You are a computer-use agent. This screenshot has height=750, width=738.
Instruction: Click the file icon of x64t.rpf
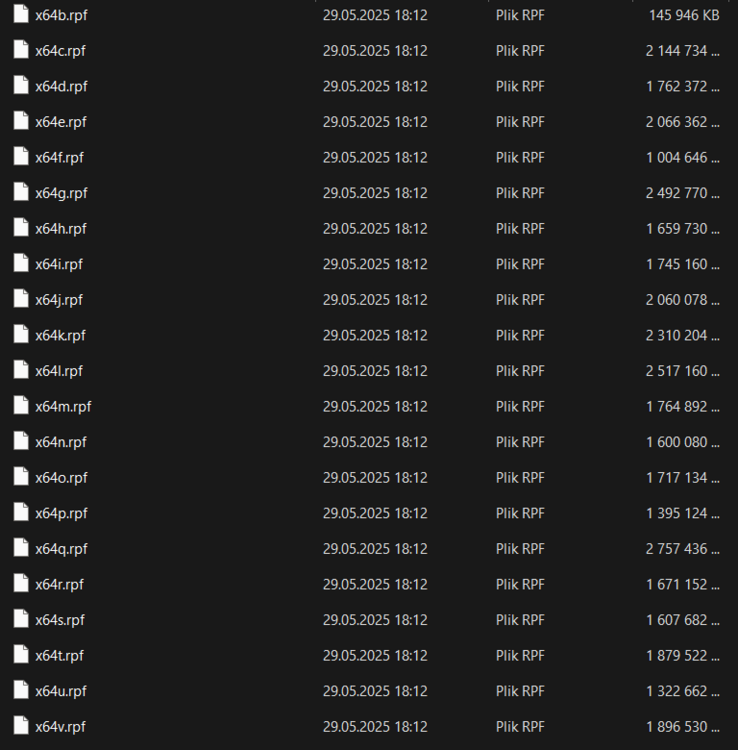[x=21, y=654]
